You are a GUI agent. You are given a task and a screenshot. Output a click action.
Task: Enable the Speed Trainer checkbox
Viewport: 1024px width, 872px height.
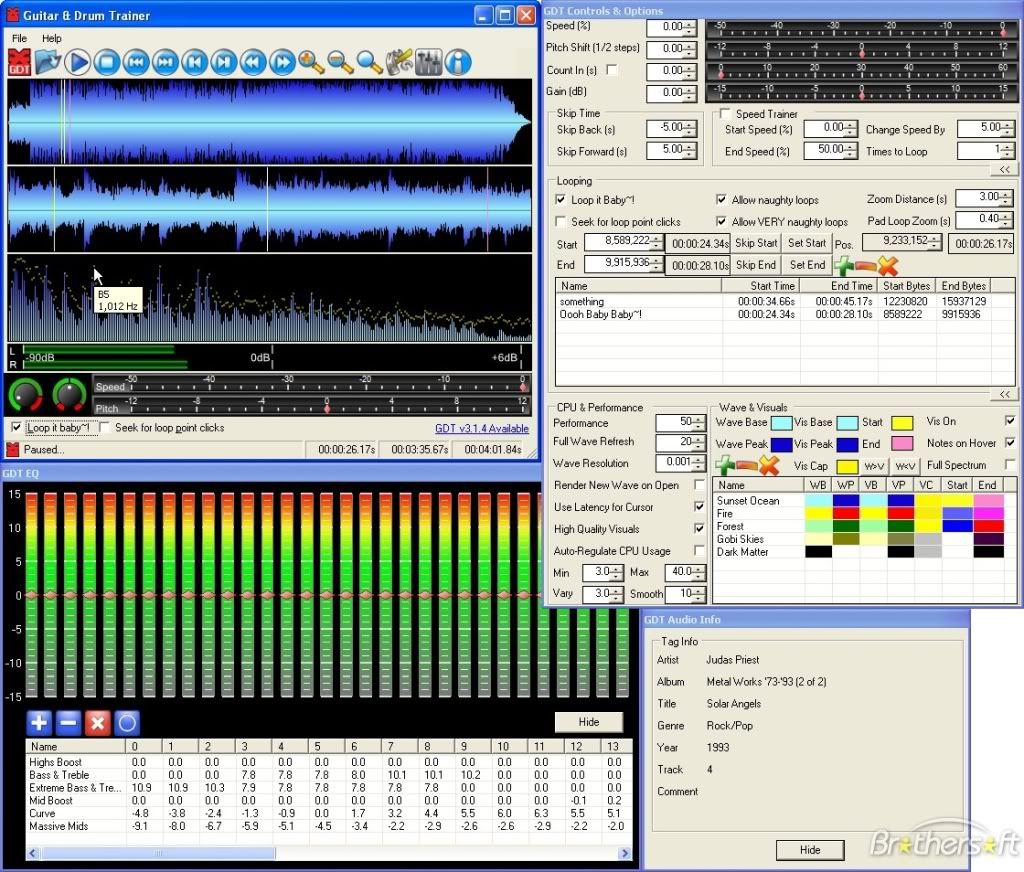(x=726, y=114)
